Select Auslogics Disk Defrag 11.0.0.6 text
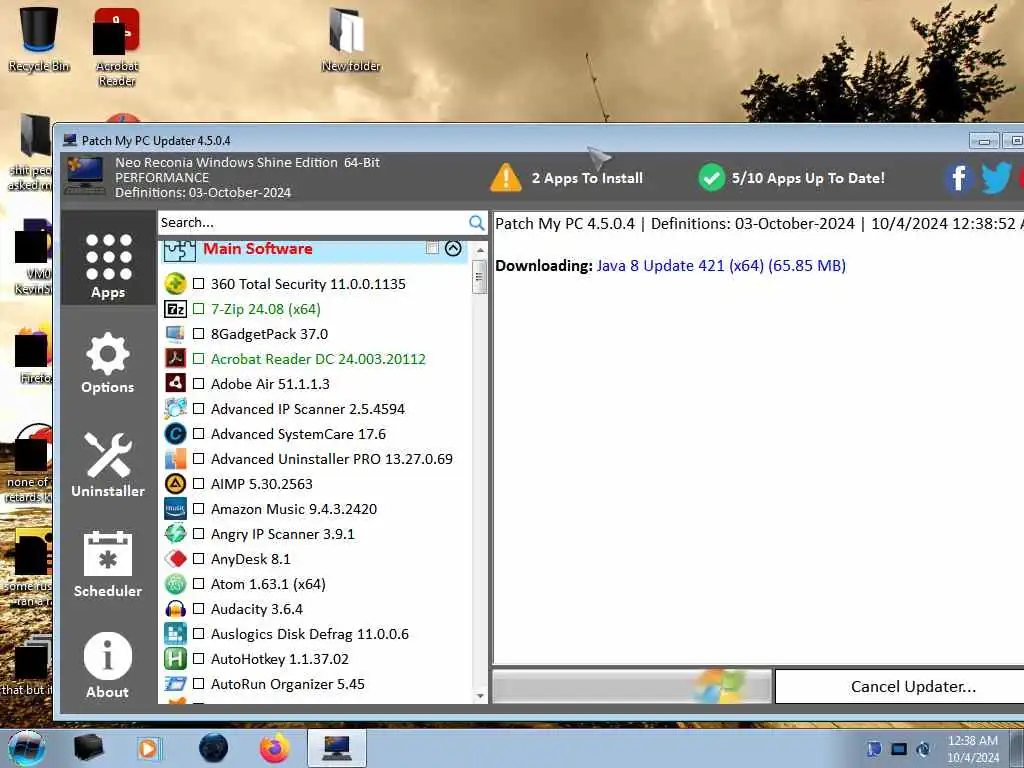This screenshot has width=1024, height=768. [x=310, y=634]
